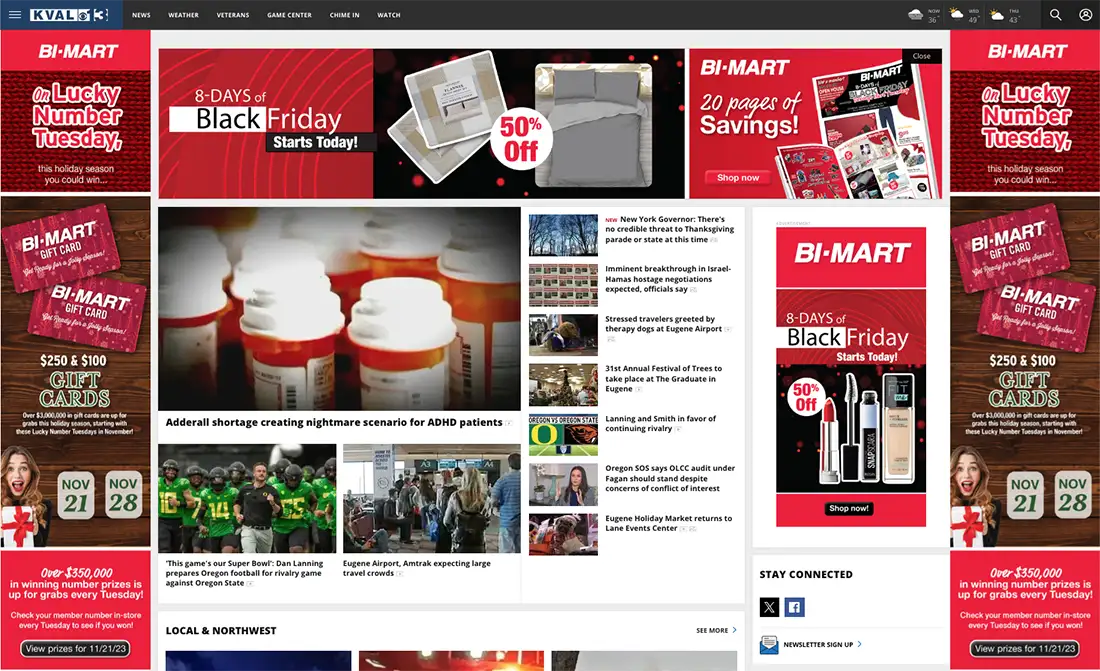Screen dimensions: 1100x671
Task: Click the 8-Days of Black Friday banner
Action: 421,124
